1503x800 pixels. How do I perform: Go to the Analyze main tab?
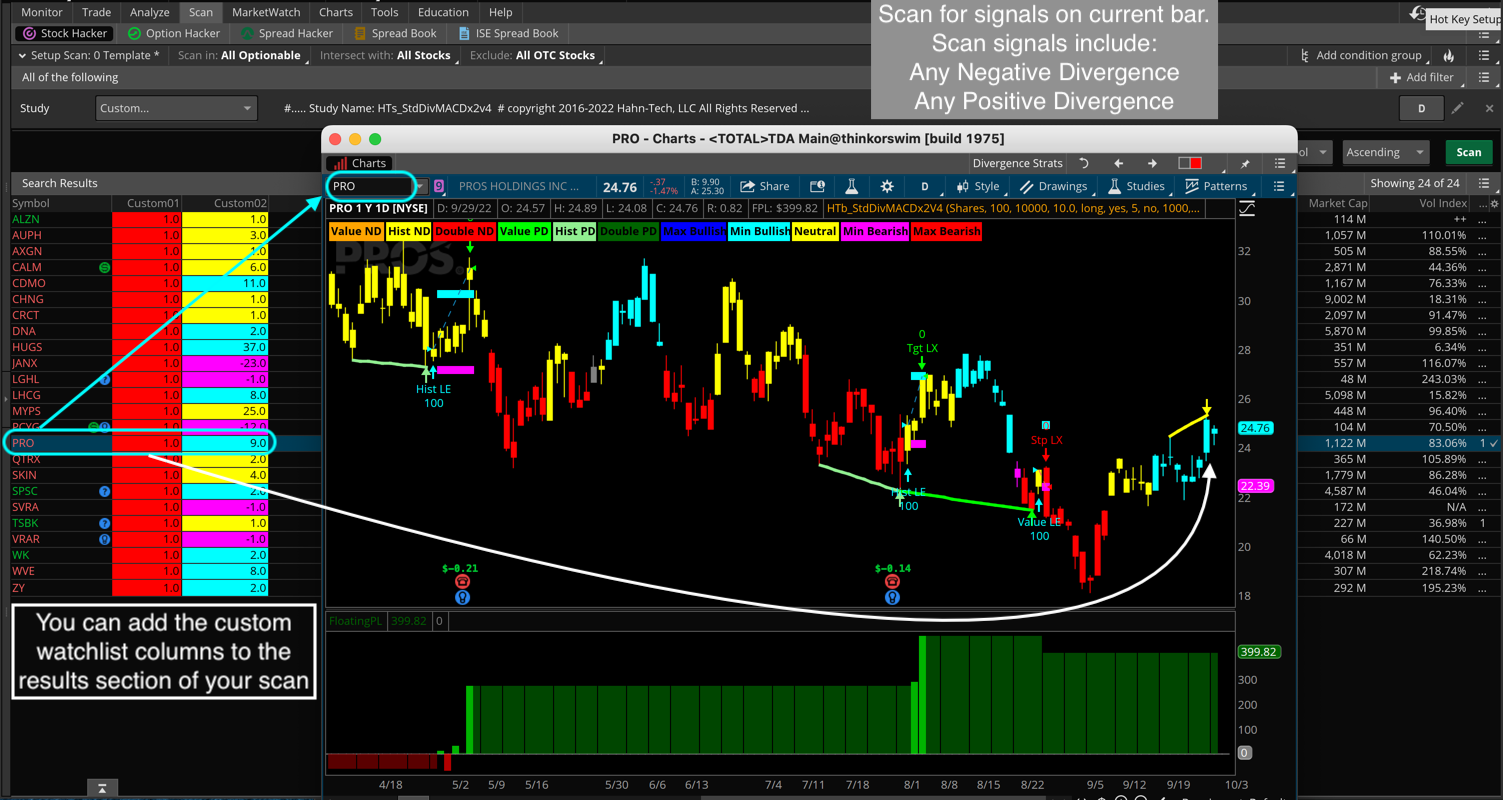click(149, 12)
